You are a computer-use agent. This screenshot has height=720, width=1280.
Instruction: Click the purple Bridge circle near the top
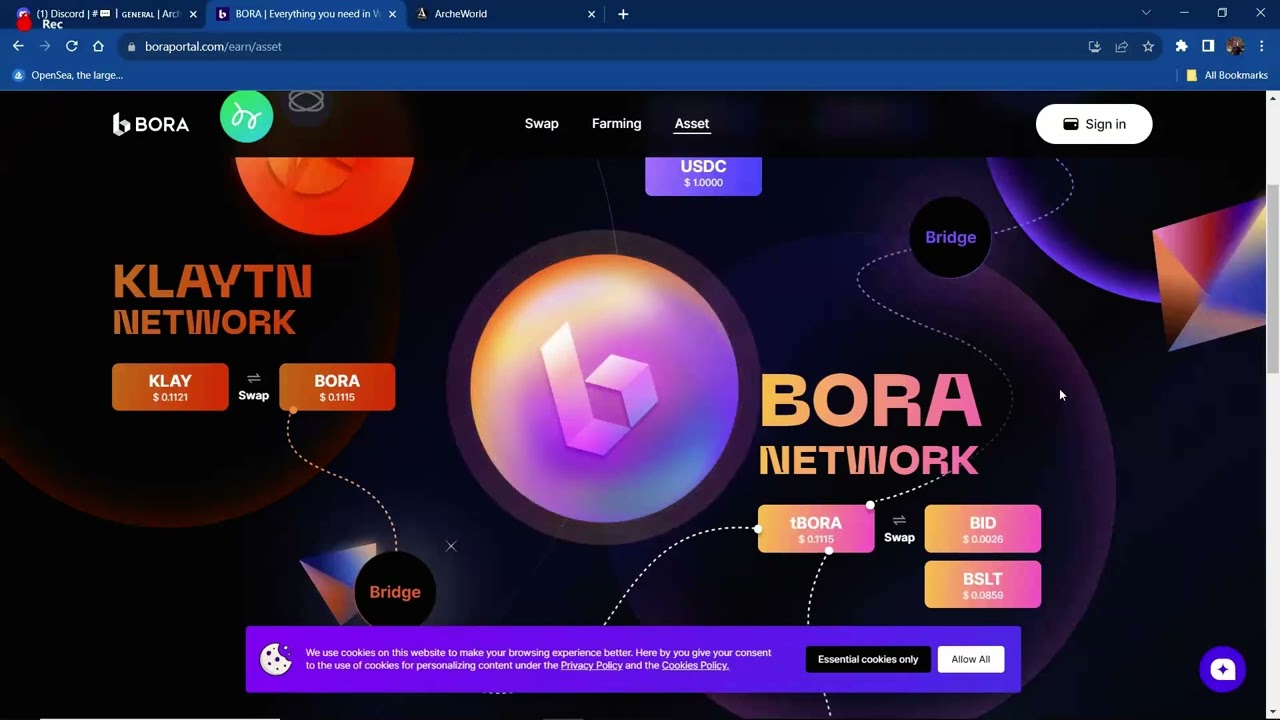pos(950,237)
